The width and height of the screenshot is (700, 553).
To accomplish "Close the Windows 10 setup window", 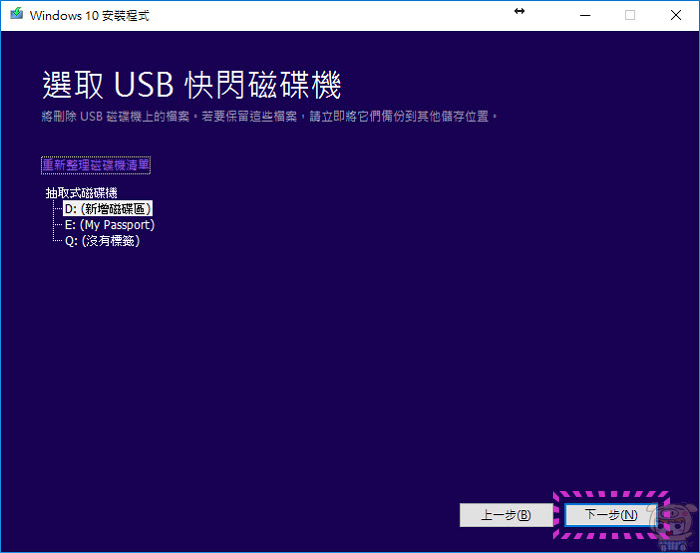I will click(x=675, y=16).
